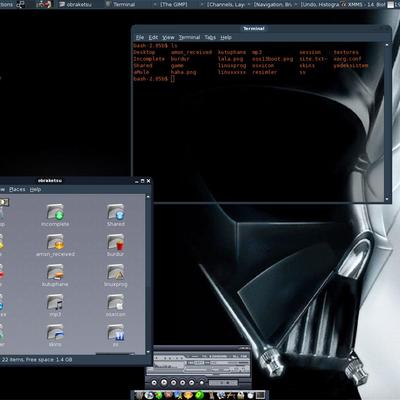Launch the green round icon in the dock
This screenshot has height=400, width=400.
coord(199,395)
